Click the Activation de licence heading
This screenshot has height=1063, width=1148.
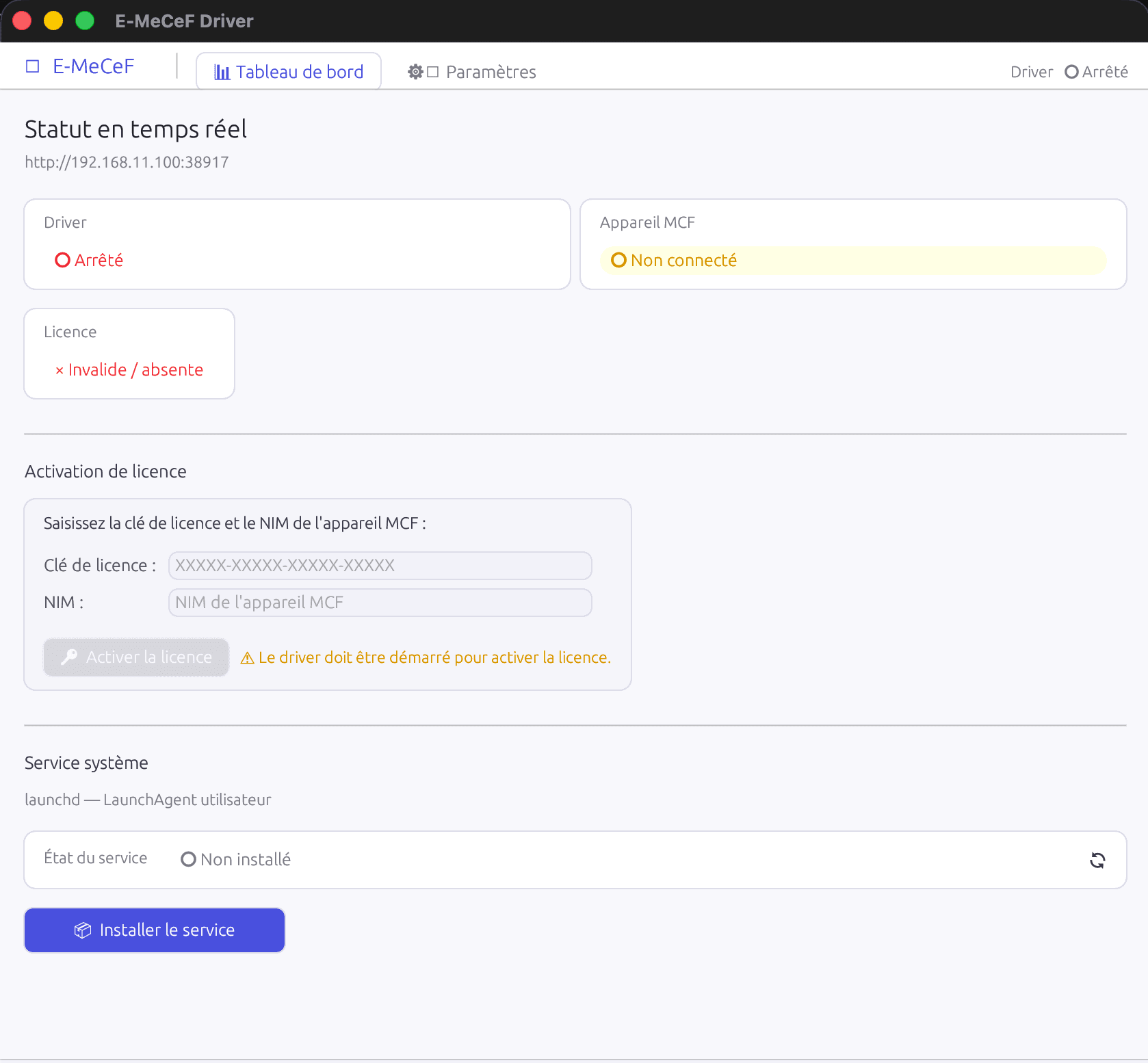tap(105, 471)
